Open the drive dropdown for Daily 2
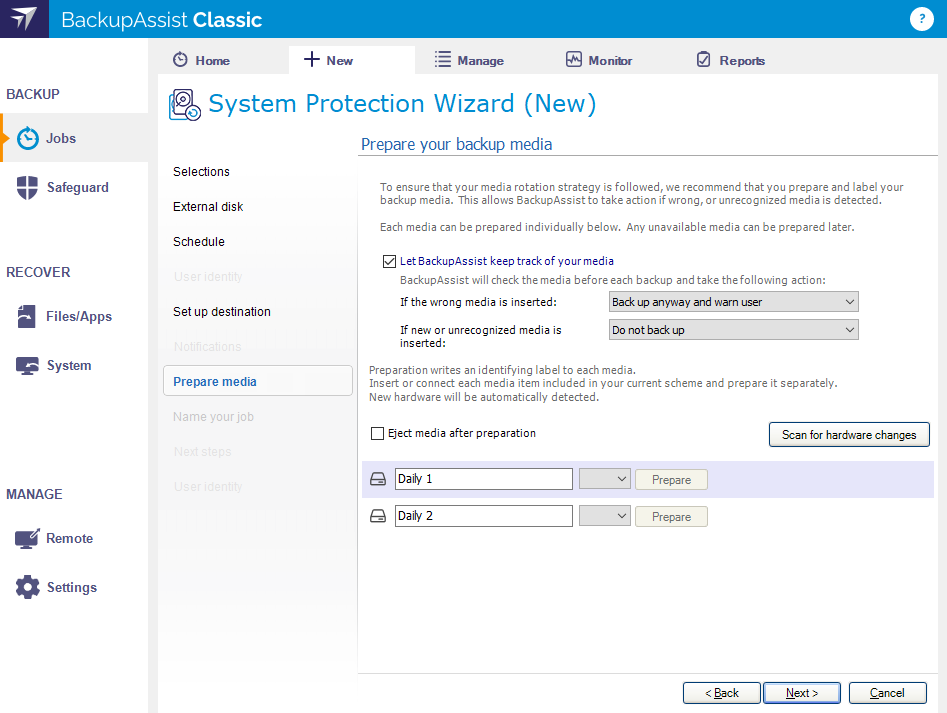Image resolution: width=947 pixels, height=713 pixels. (x=605, y=516)
